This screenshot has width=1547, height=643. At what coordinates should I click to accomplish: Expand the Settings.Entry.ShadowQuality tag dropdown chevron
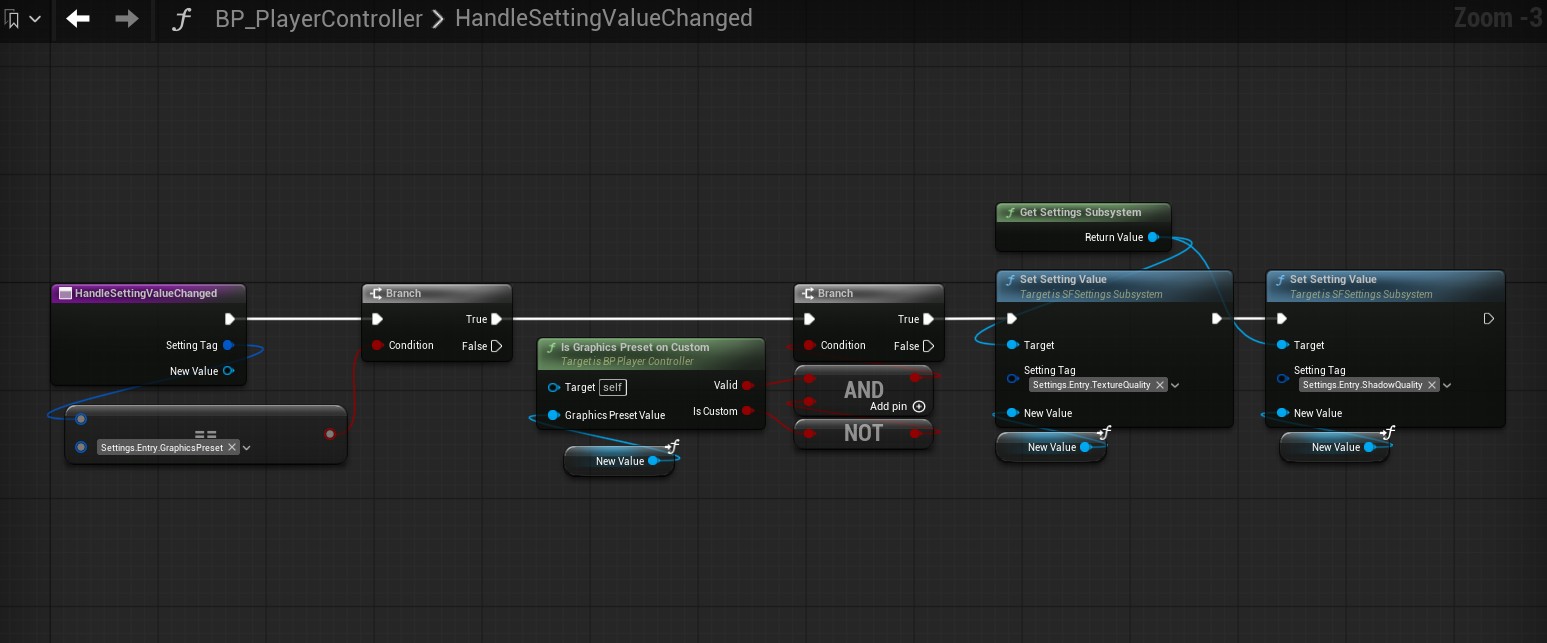[x=1447, y=386]
